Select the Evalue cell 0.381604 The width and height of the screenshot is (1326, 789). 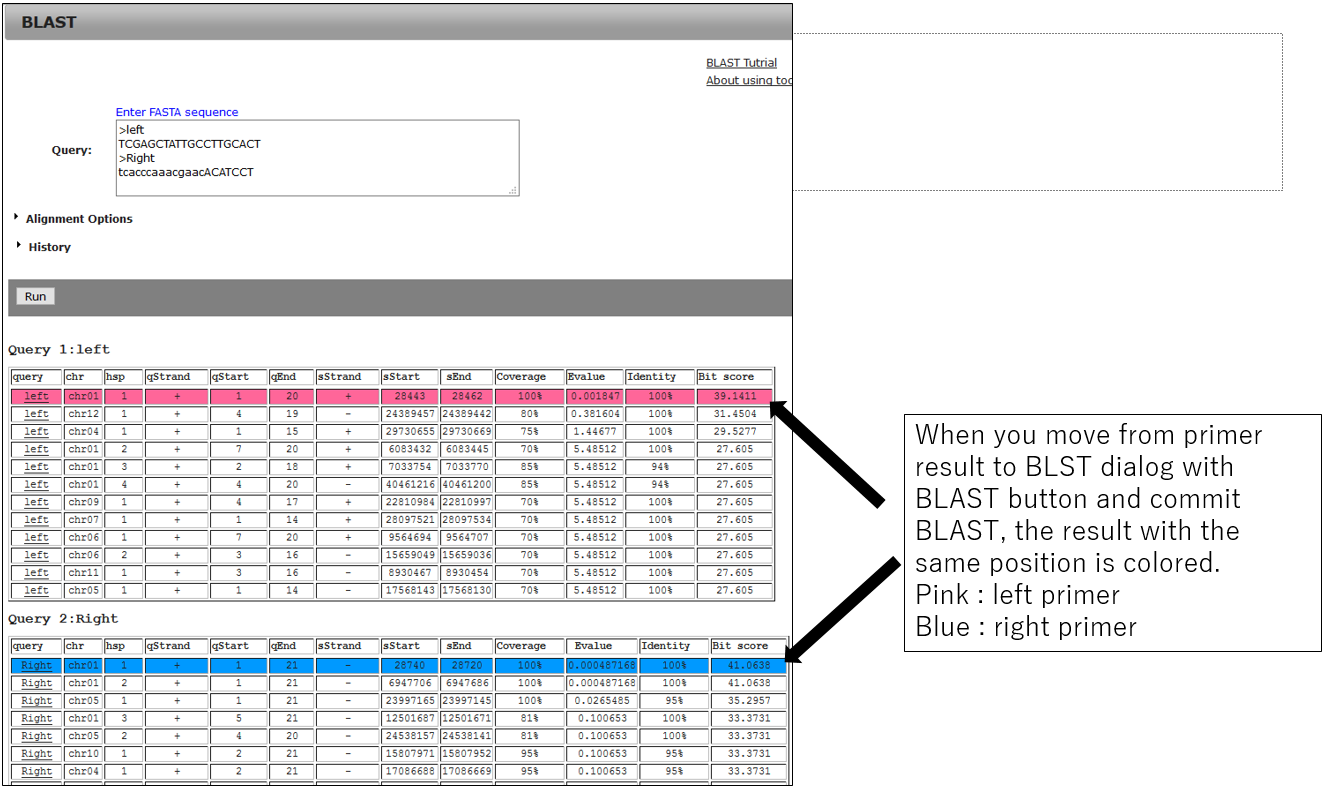595,414
